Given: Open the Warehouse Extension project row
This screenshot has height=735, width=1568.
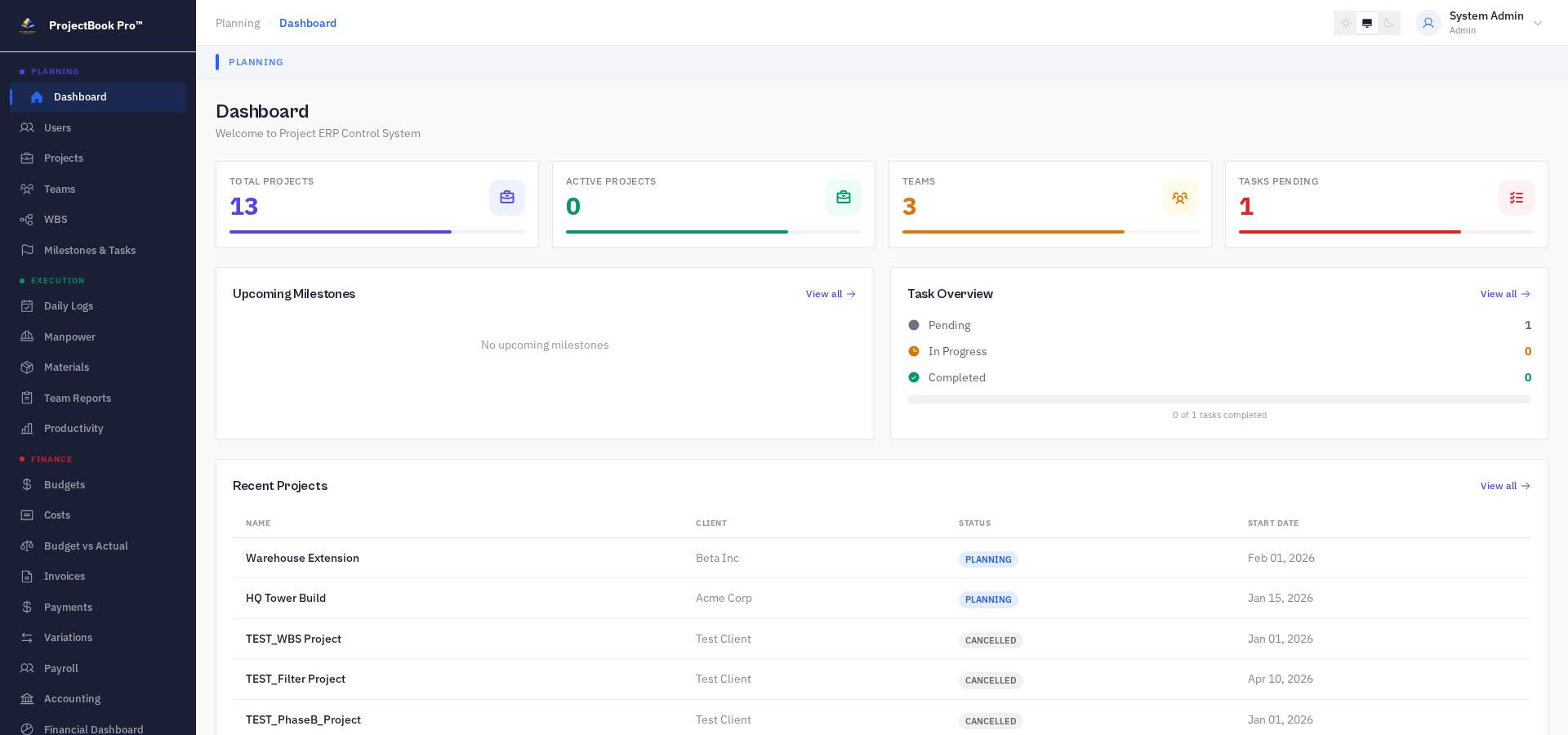Looking at the screenshot, I should 882,558.
